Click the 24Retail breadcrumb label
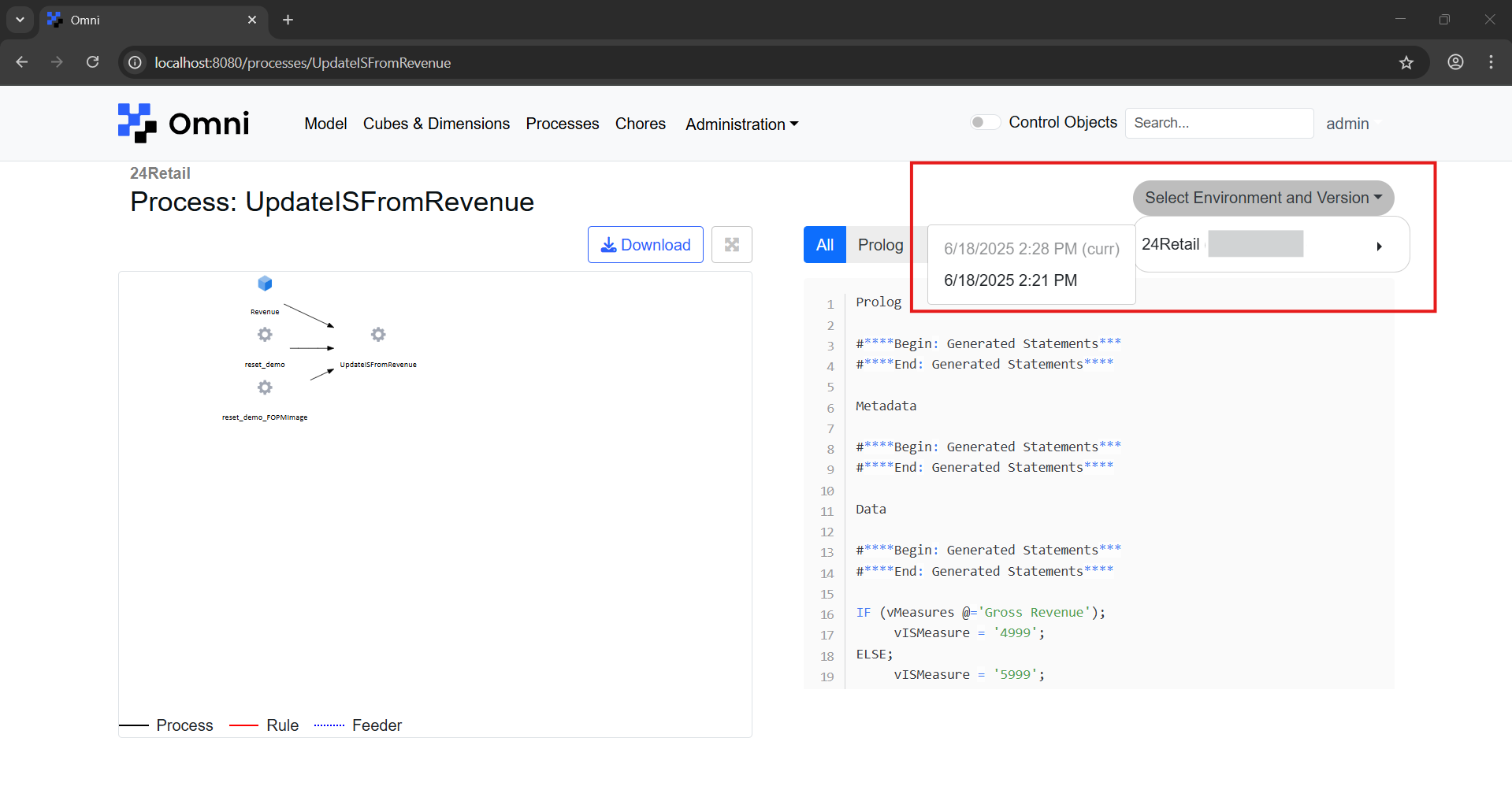This screenshot has height=801, width=1512. (160, 173)
